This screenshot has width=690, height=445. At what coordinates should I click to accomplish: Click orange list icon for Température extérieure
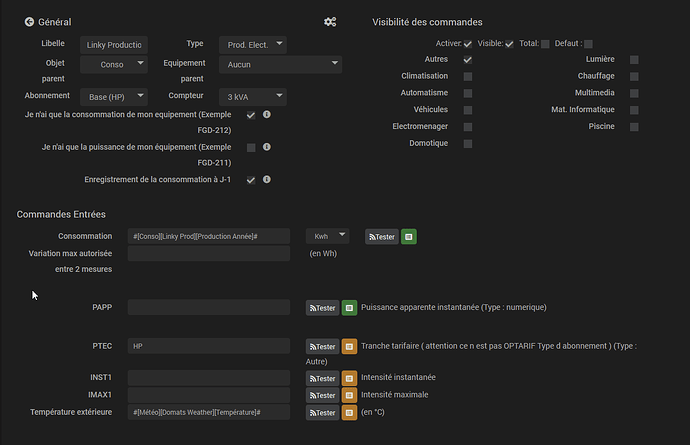pos(349,413)
